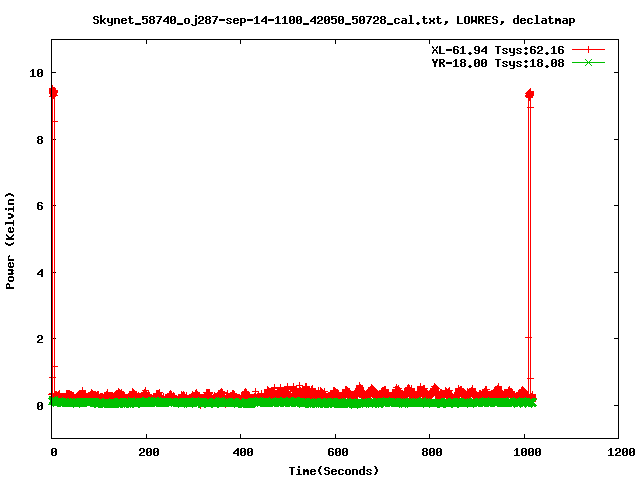Click y-axis tick label 4
The image size is (640, 480).
[40, 273]
